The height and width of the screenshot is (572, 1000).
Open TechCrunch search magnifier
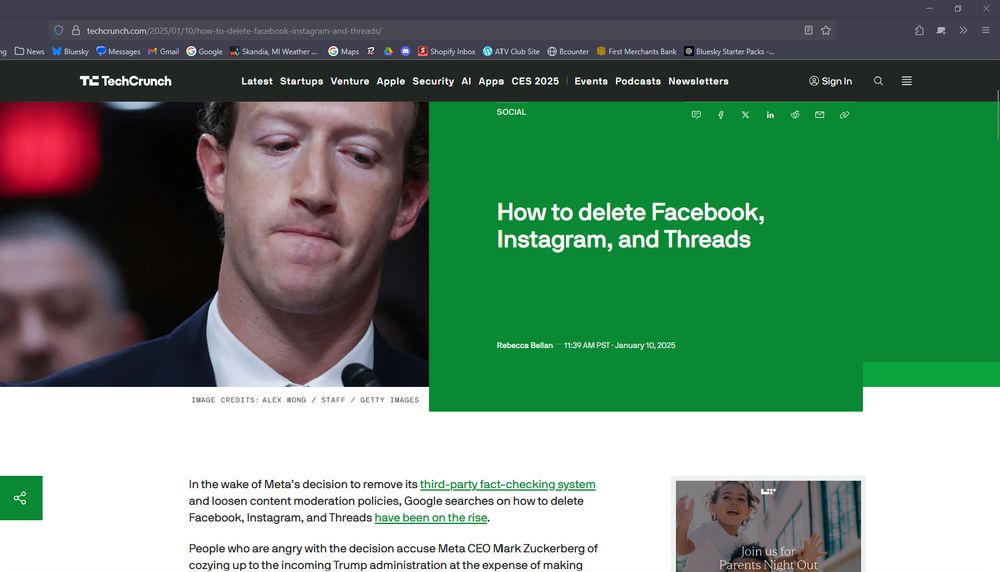point(878,81)
